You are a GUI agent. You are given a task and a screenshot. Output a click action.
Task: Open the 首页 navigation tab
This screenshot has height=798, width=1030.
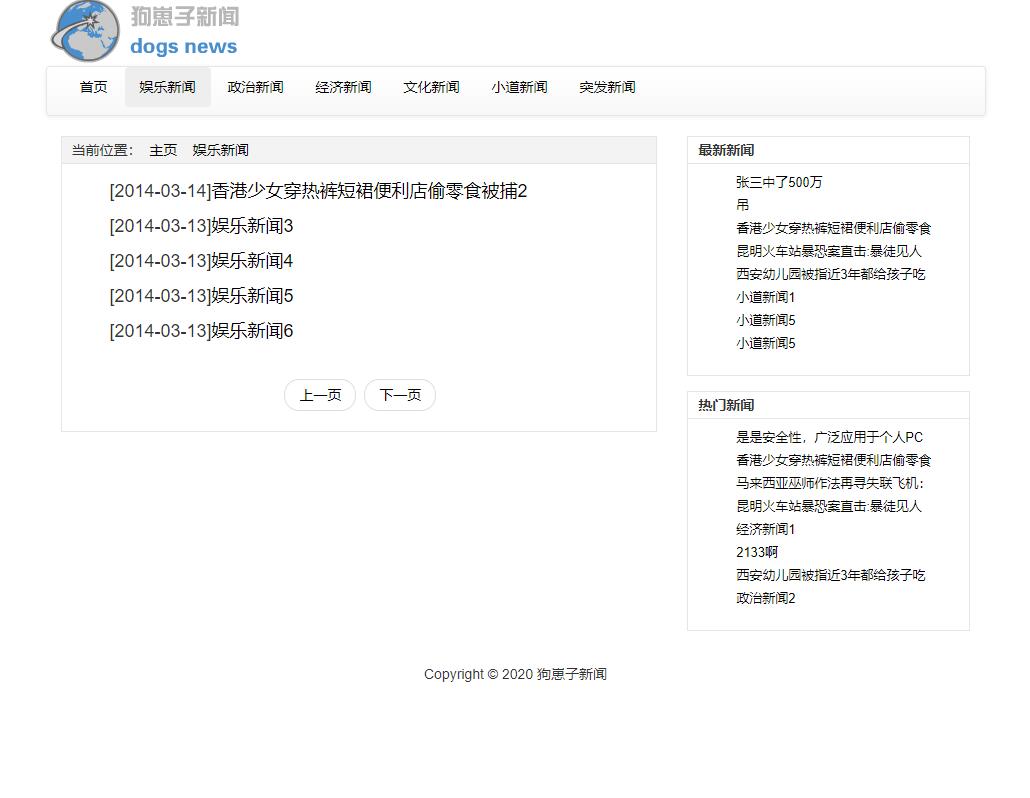click(x=93, y=87)
